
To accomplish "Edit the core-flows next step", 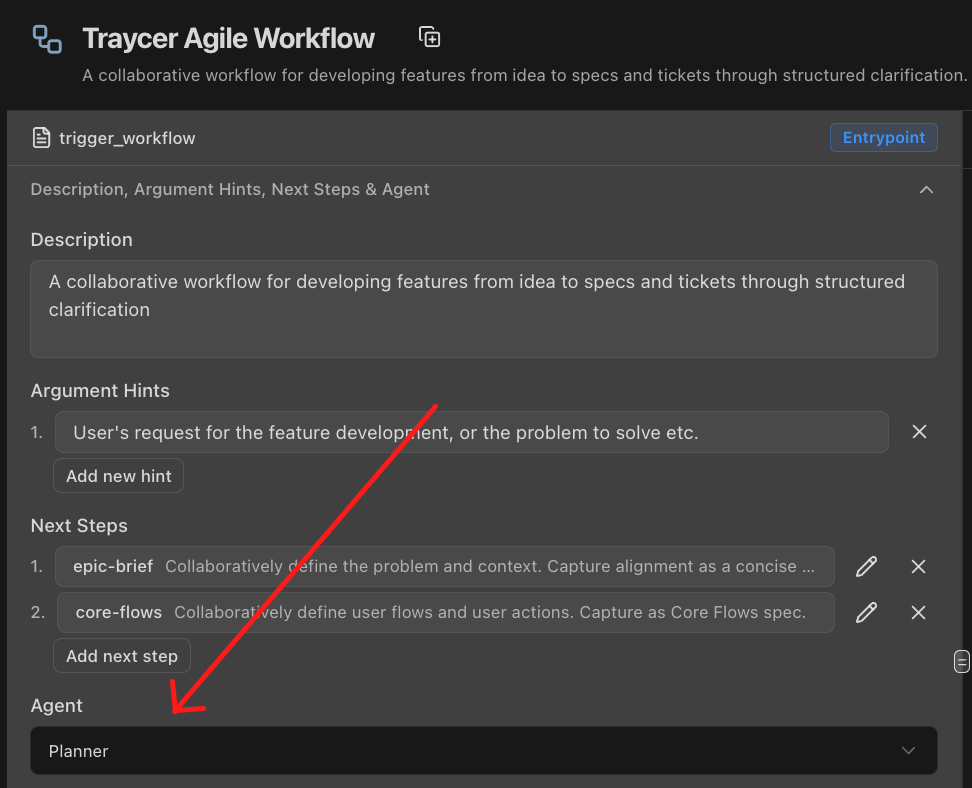I will 866,612.
